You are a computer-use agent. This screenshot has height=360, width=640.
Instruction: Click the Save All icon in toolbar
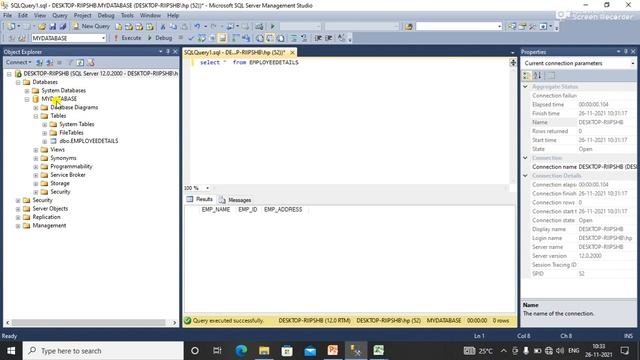62,27
